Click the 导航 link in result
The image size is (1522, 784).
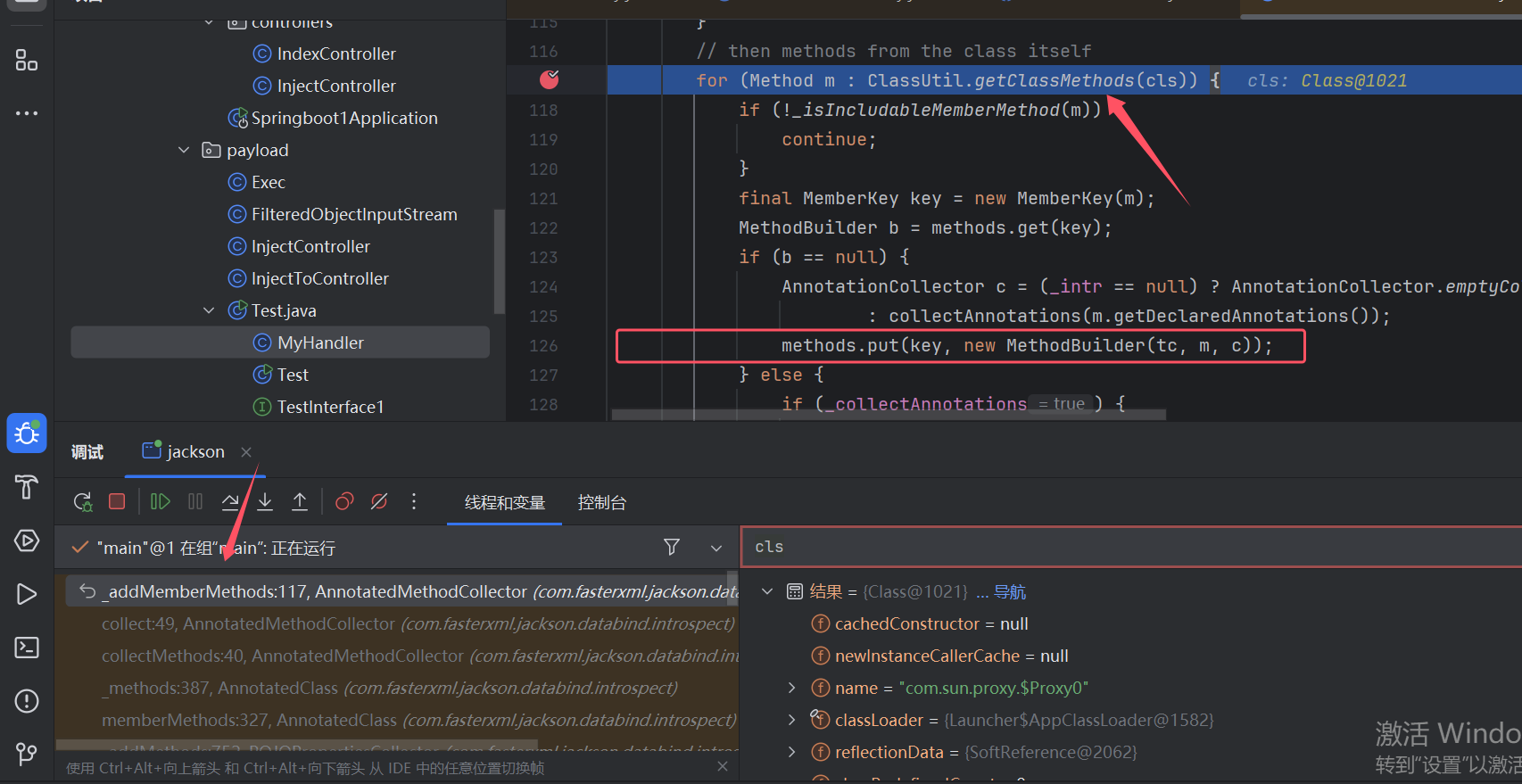pyautogui.click(x=1010, y=591)
